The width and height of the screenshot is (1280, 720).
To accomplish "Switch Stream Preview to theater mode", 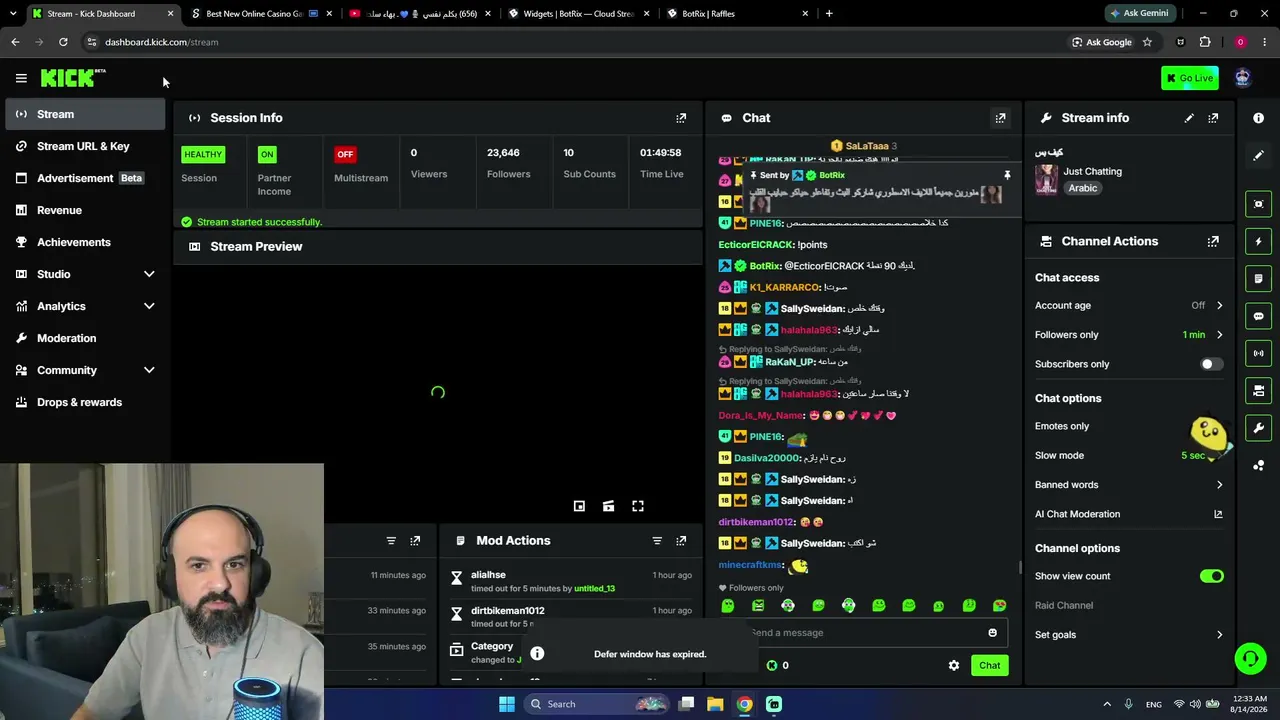I will click(608, 506).
